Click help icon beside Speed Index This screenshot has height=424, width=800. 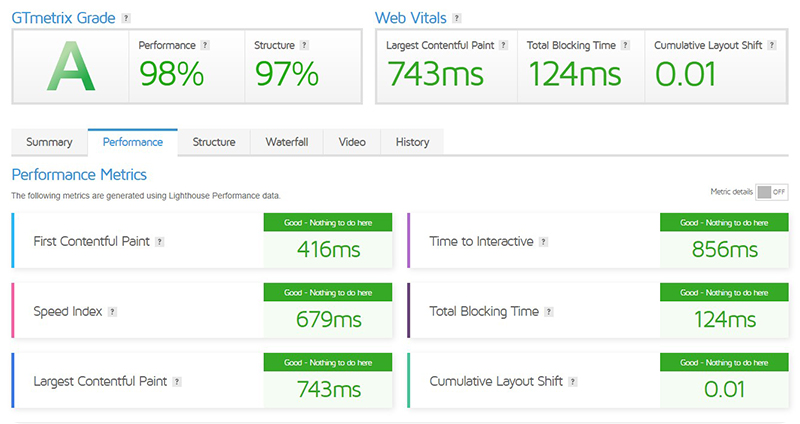point(112,311)
